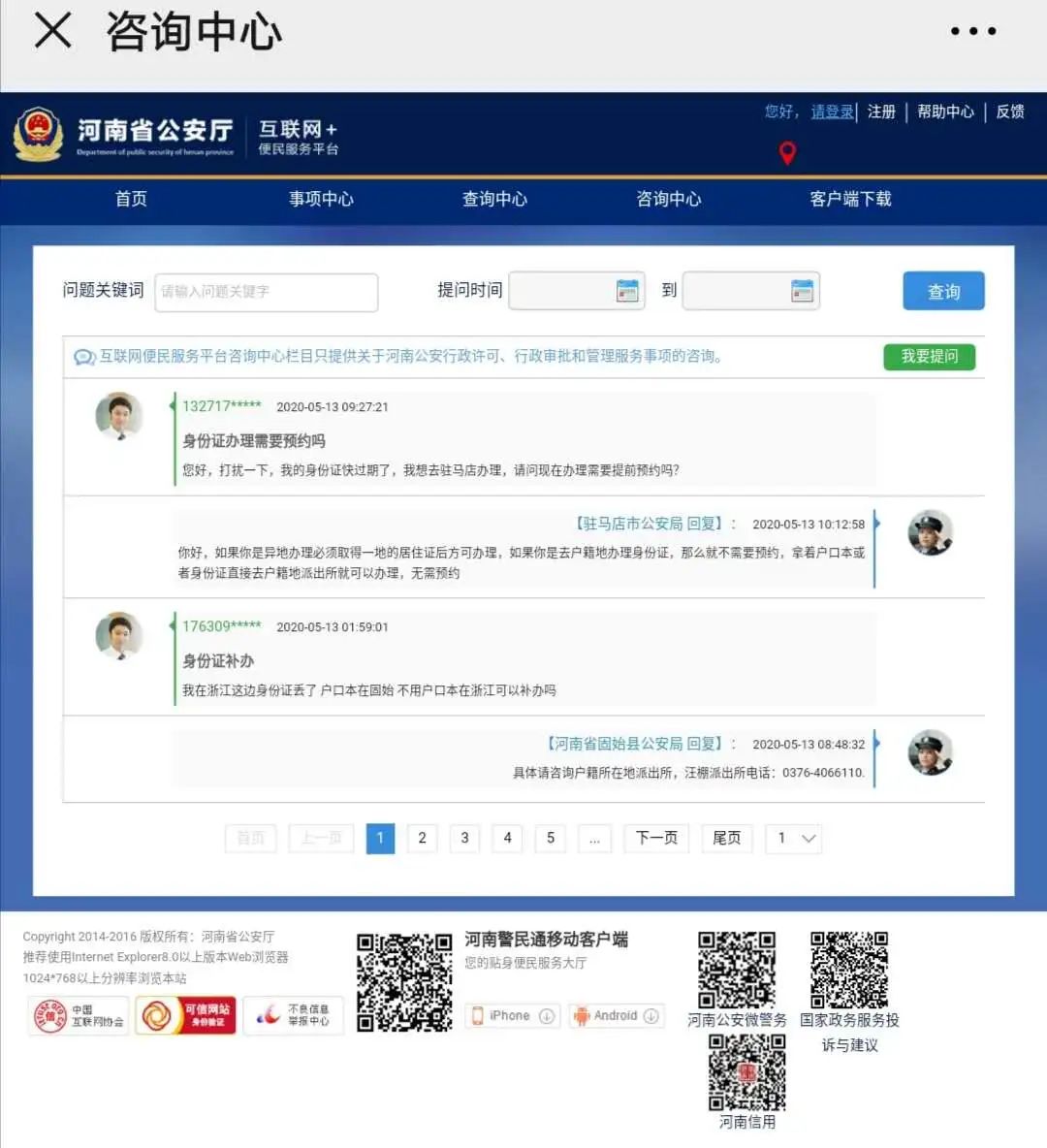Open 客户端下载 in the navigation bar
Viewport: 1047px width, 1148px height.
tap(851, 199)
